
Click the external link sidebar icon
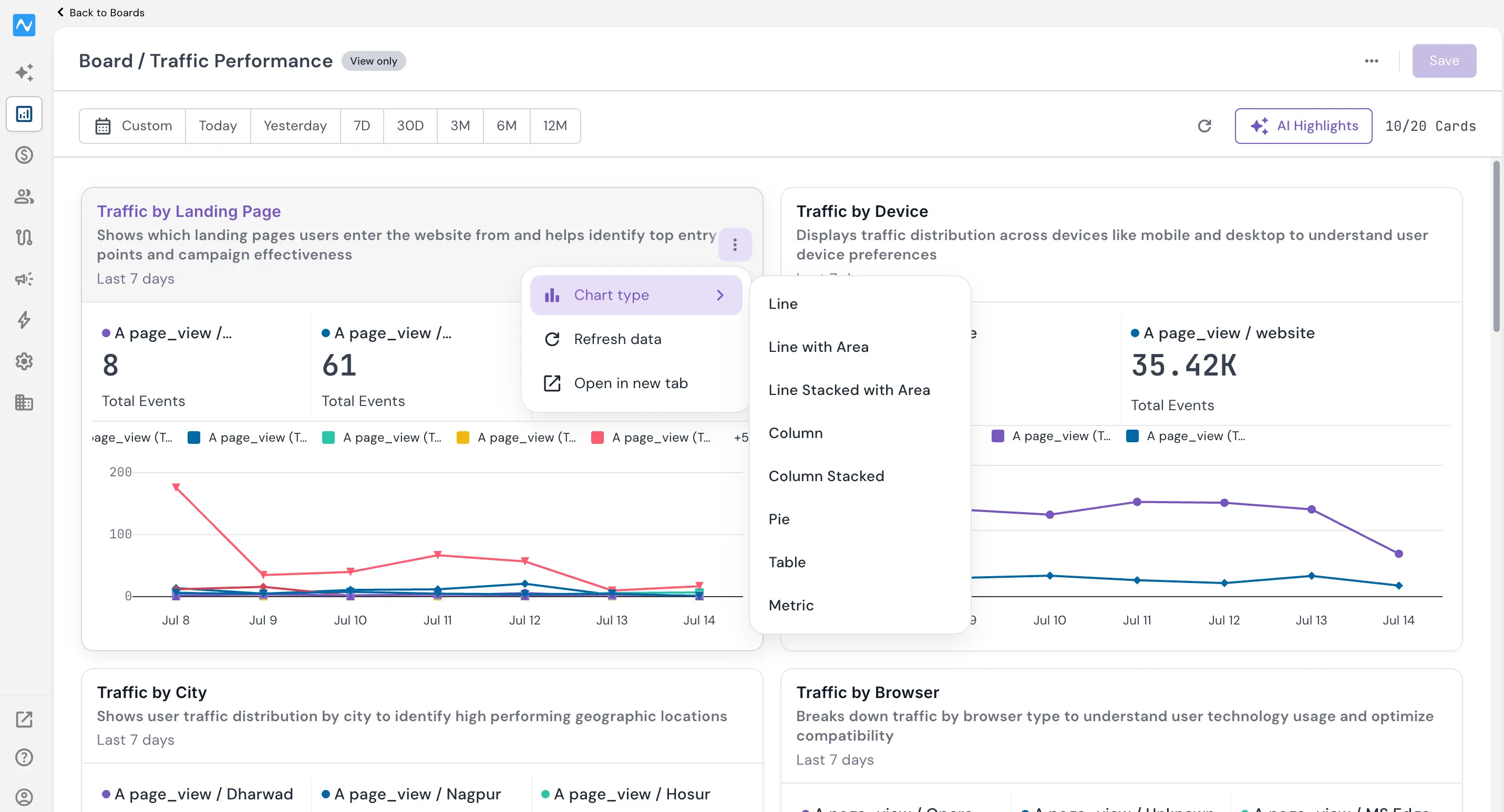[x=24, y=719]
